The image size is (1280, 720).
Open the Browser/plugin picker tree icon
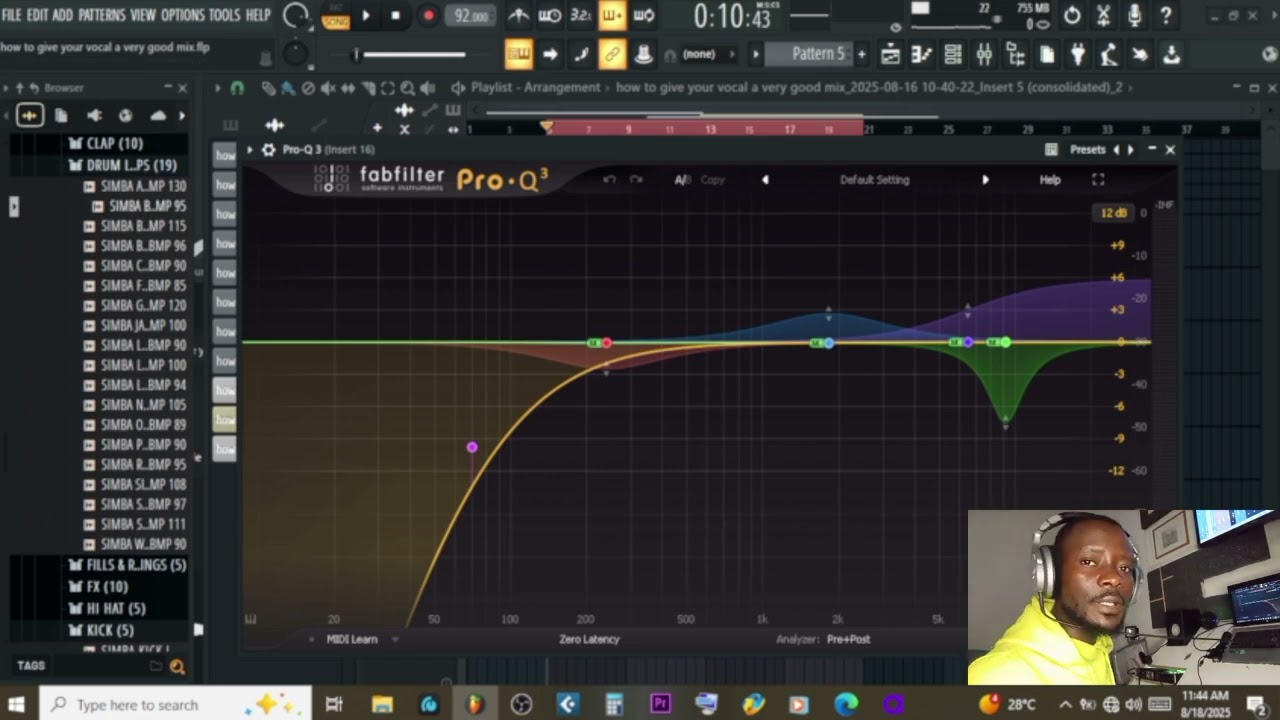(1015, 54)
